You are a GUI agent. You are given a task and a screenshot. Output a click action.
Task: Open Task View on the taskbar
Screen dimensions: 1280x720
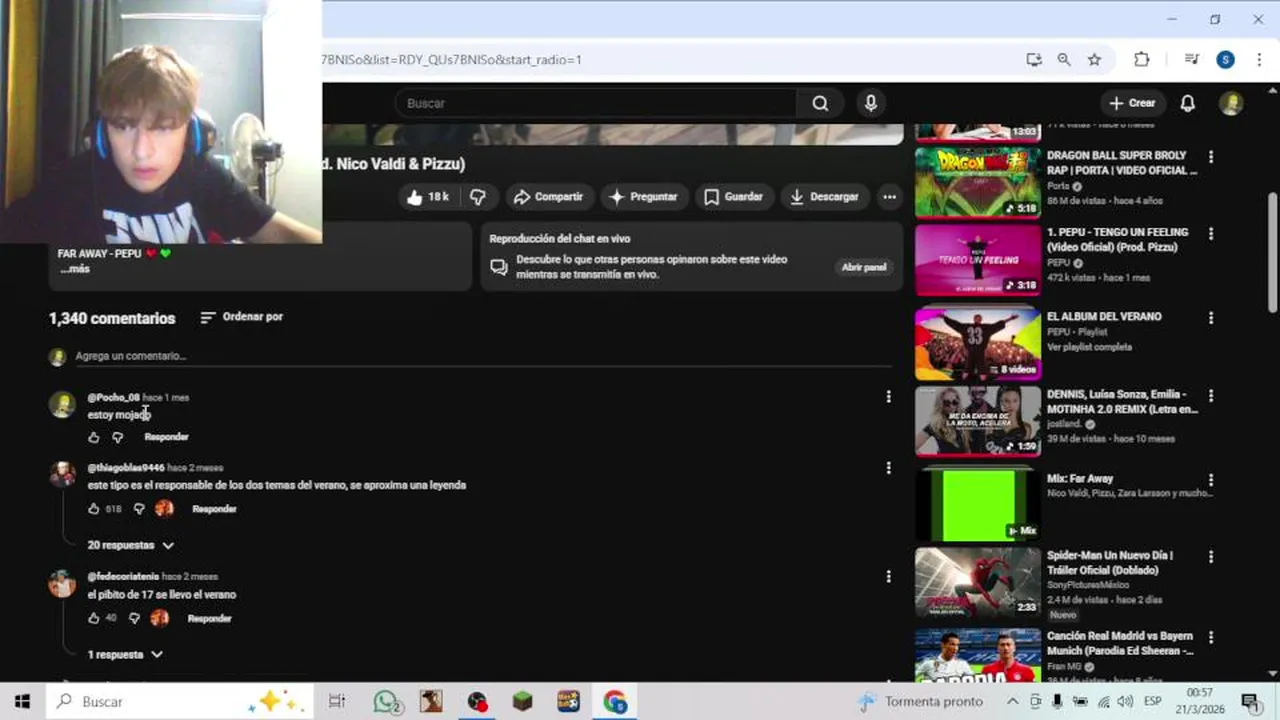click(337, 701)
